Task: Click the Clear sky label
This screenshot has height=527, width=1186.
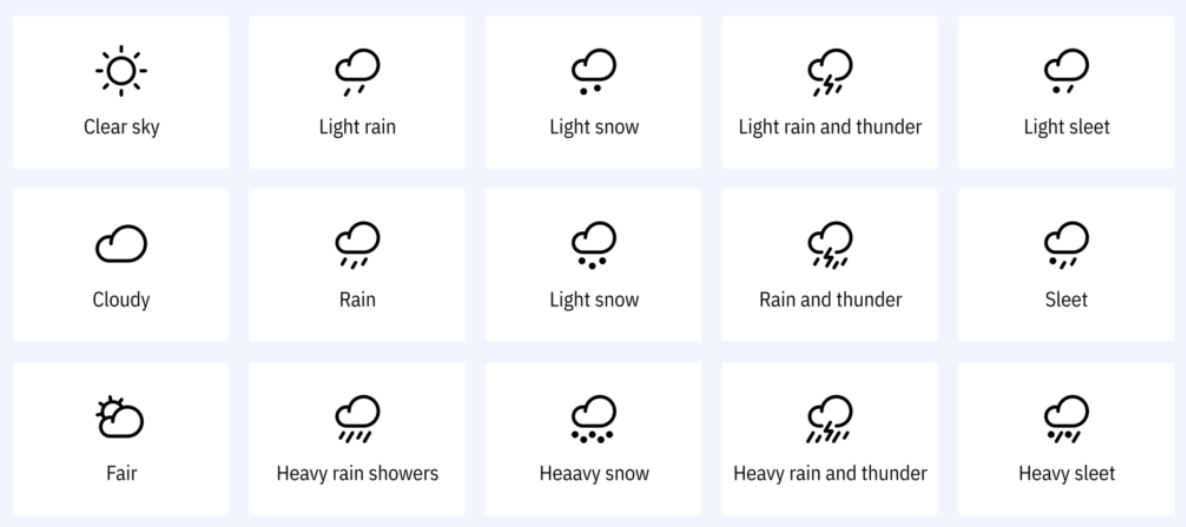Action: coord(121,127)
